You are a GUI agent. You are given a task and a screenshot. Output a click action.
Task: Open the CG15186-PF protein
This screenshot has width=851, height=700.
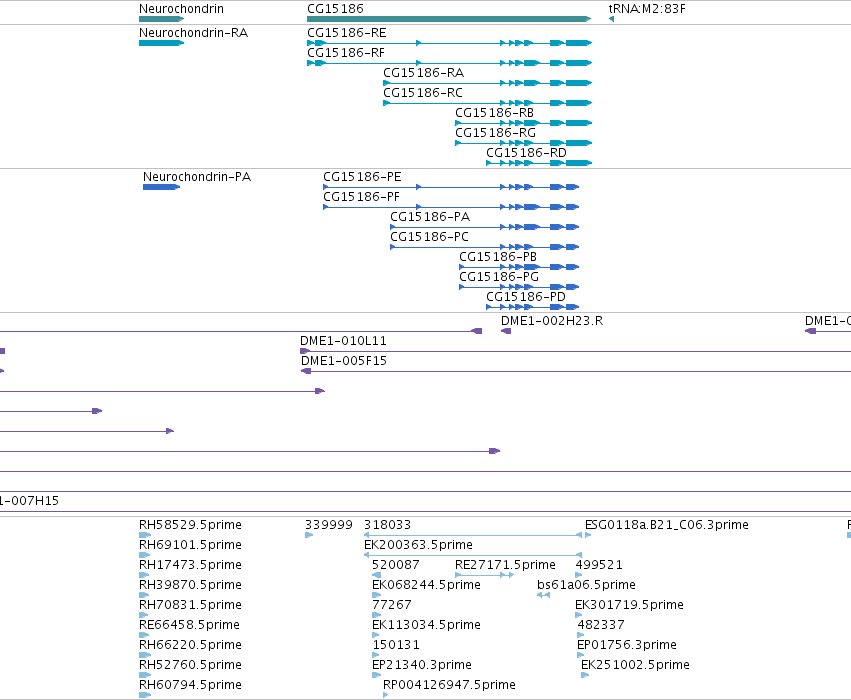click(361, 197)
